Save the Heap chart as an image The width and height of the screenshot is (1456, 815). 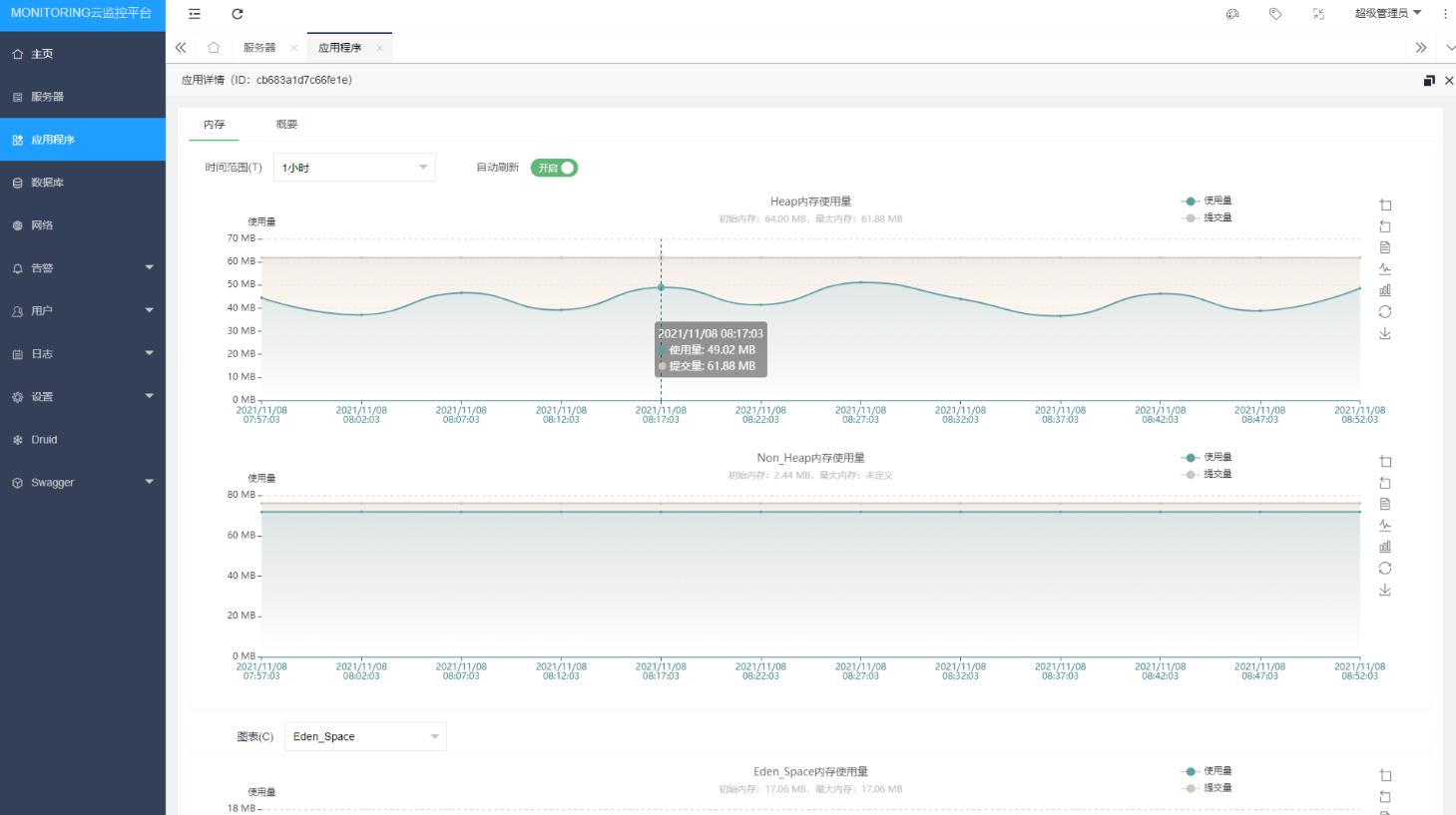click(1385, 333)
